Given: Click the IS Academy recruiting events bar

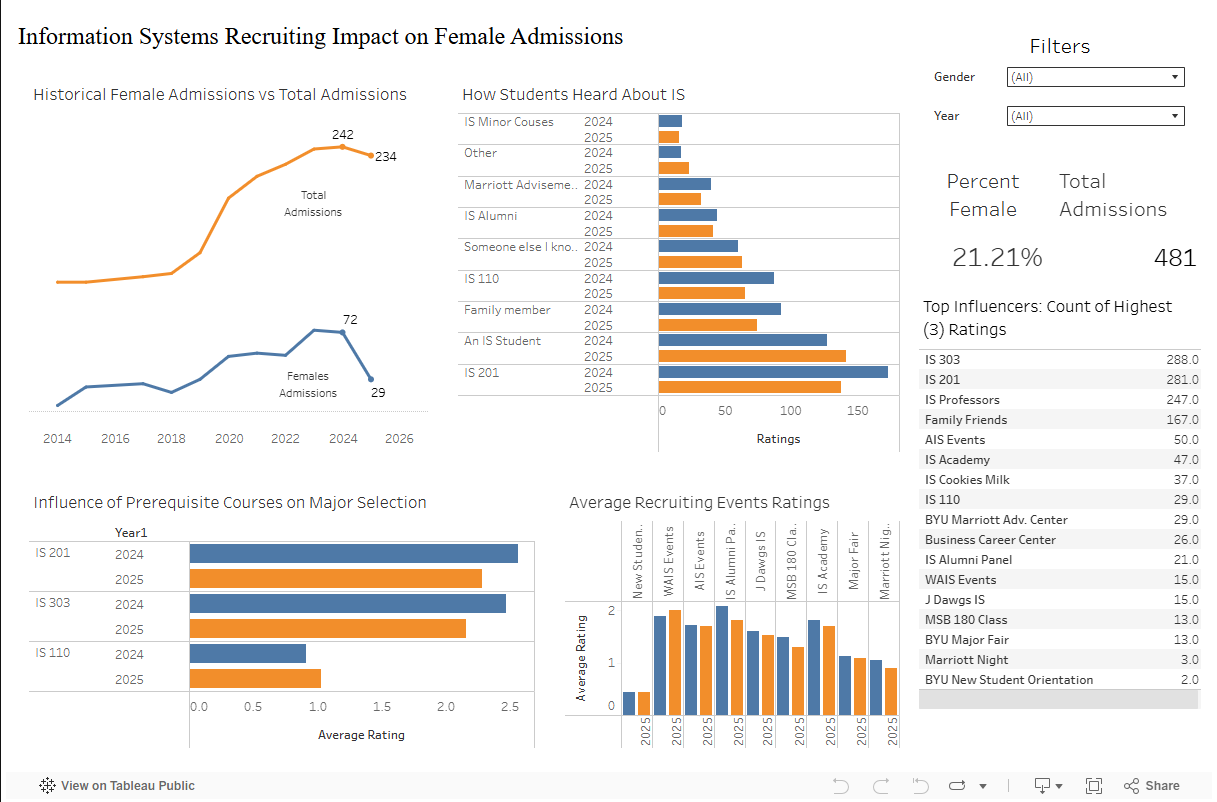Looking at the screenshot, I should pos(817,660).
